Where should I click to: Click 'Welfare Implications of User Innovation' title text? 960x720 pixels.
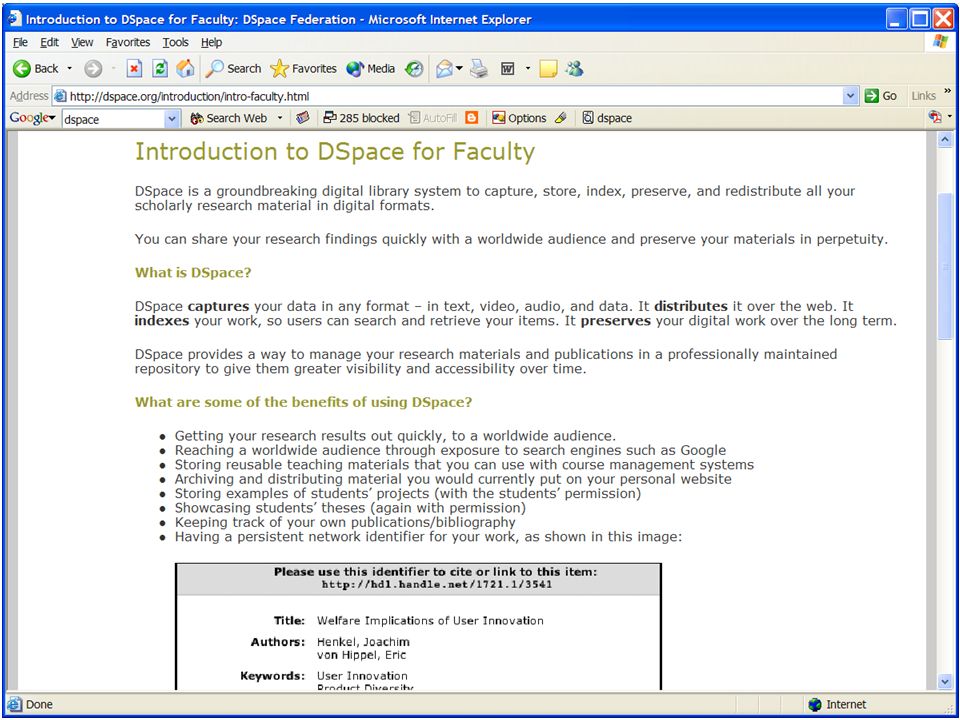[430, 621]
